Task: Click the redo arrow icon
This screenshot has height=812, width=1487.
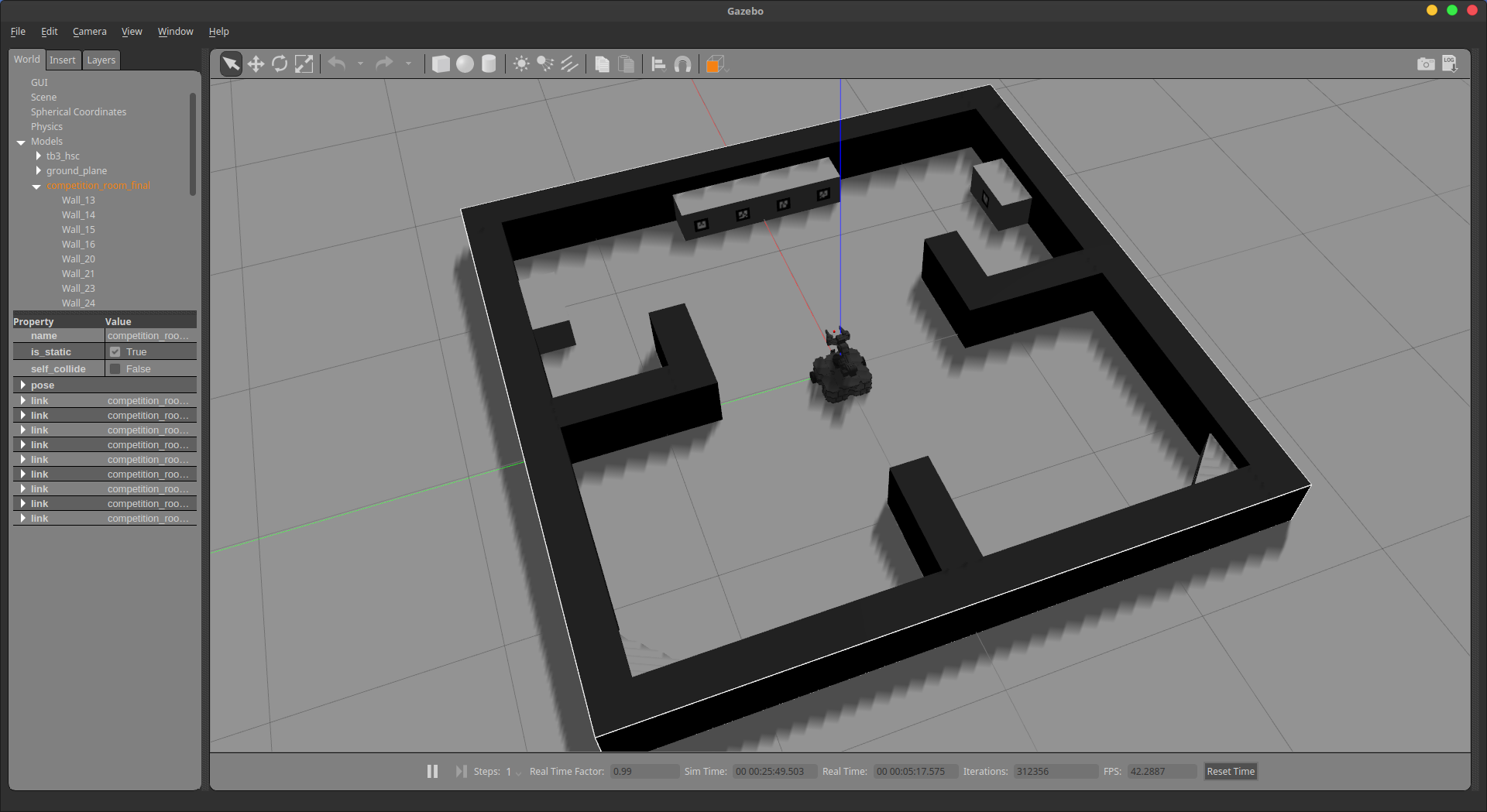Action: click(x=384, y=63)
